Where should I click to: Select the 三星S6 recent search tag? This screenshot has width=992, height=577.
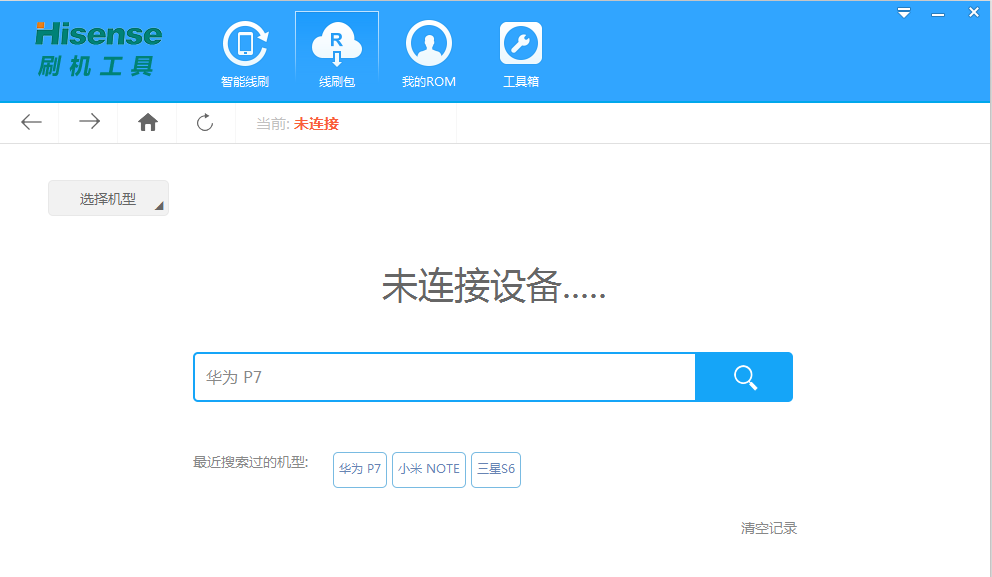[x=495, y=469]
